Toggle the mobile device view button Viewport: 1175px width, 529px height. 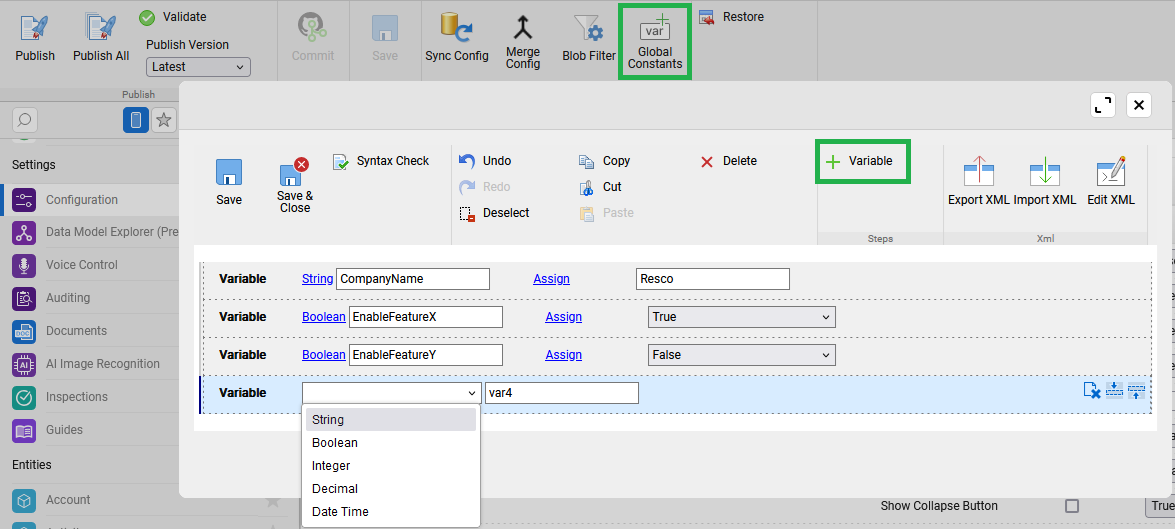[x=135, y=120]
